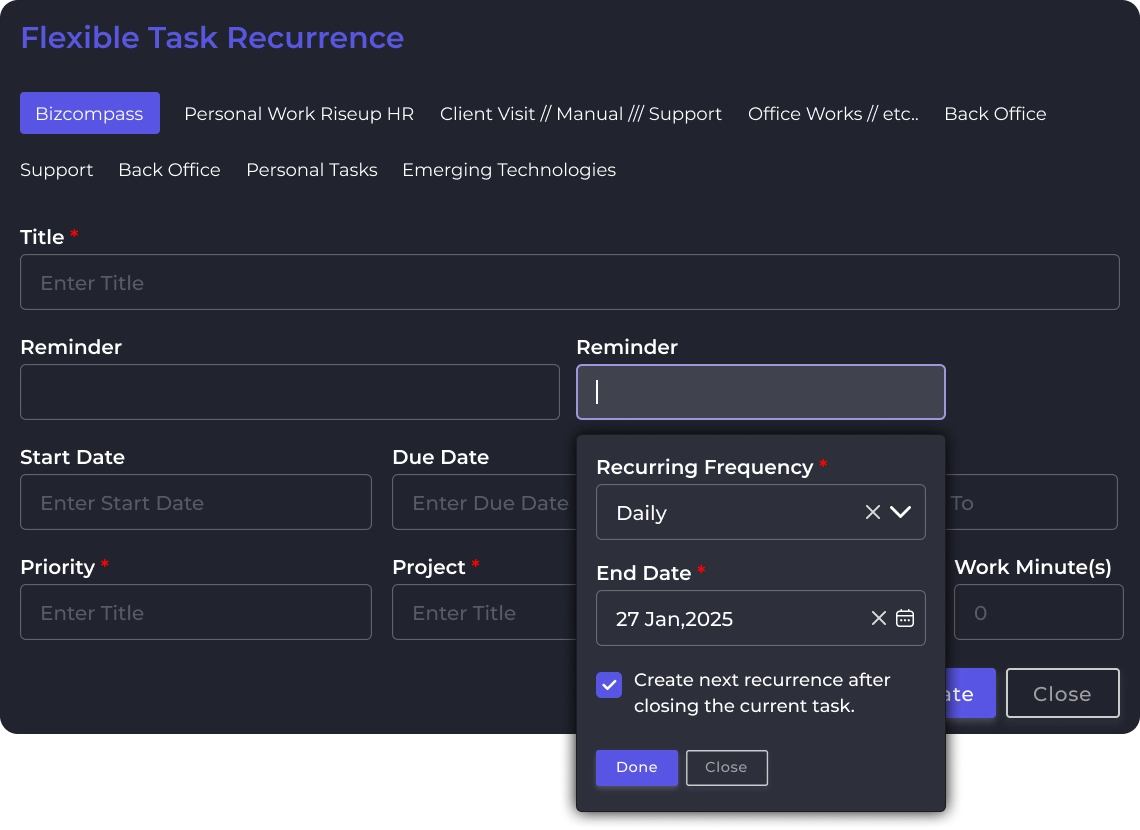
Task: Expand the Recurring Frequency dropdown arrow
Action: [x=900, y=512]
